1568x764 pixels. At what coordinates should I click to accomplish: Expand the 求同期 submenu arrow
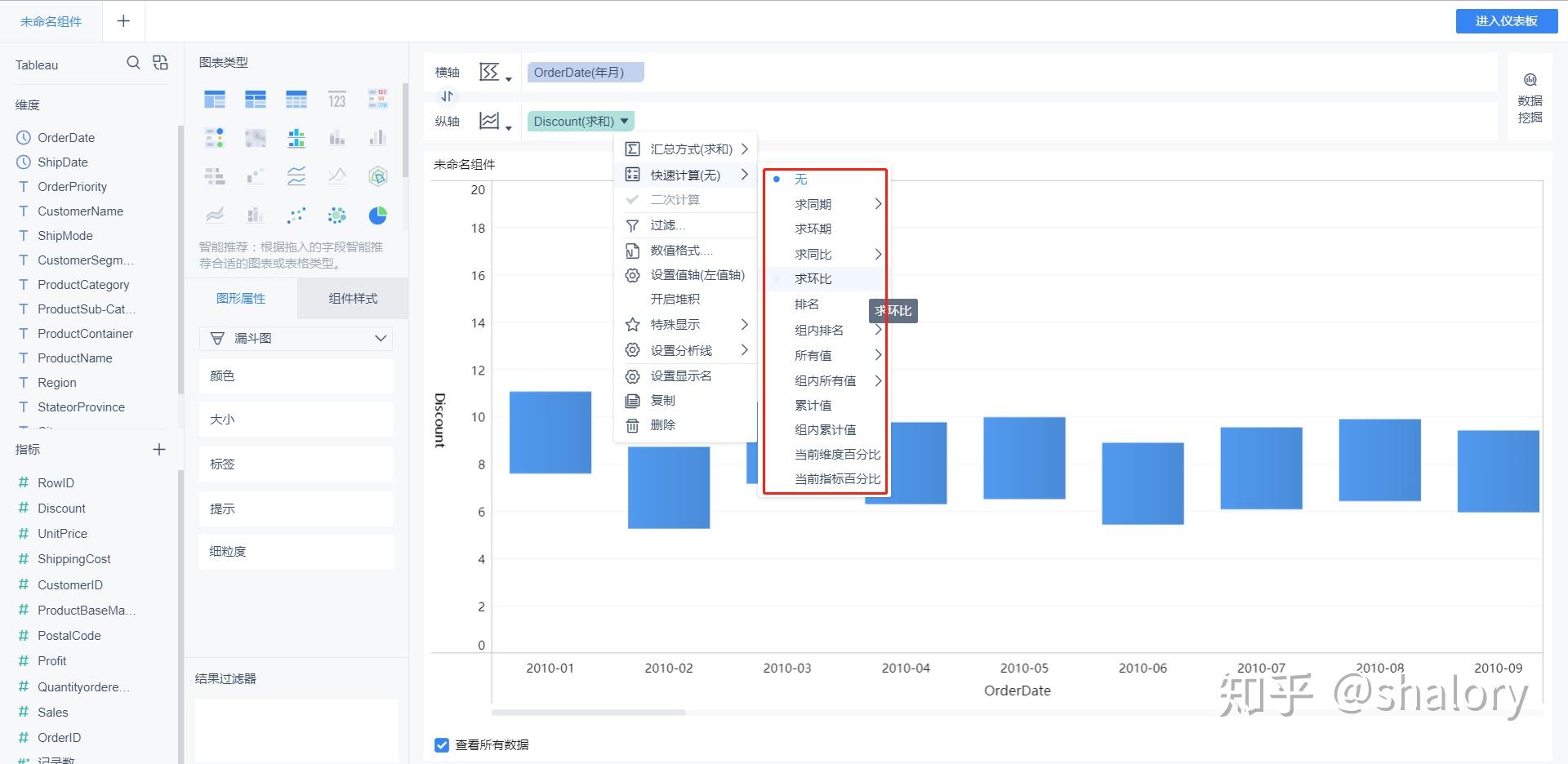pyautogui.click(x=878, y=204)
